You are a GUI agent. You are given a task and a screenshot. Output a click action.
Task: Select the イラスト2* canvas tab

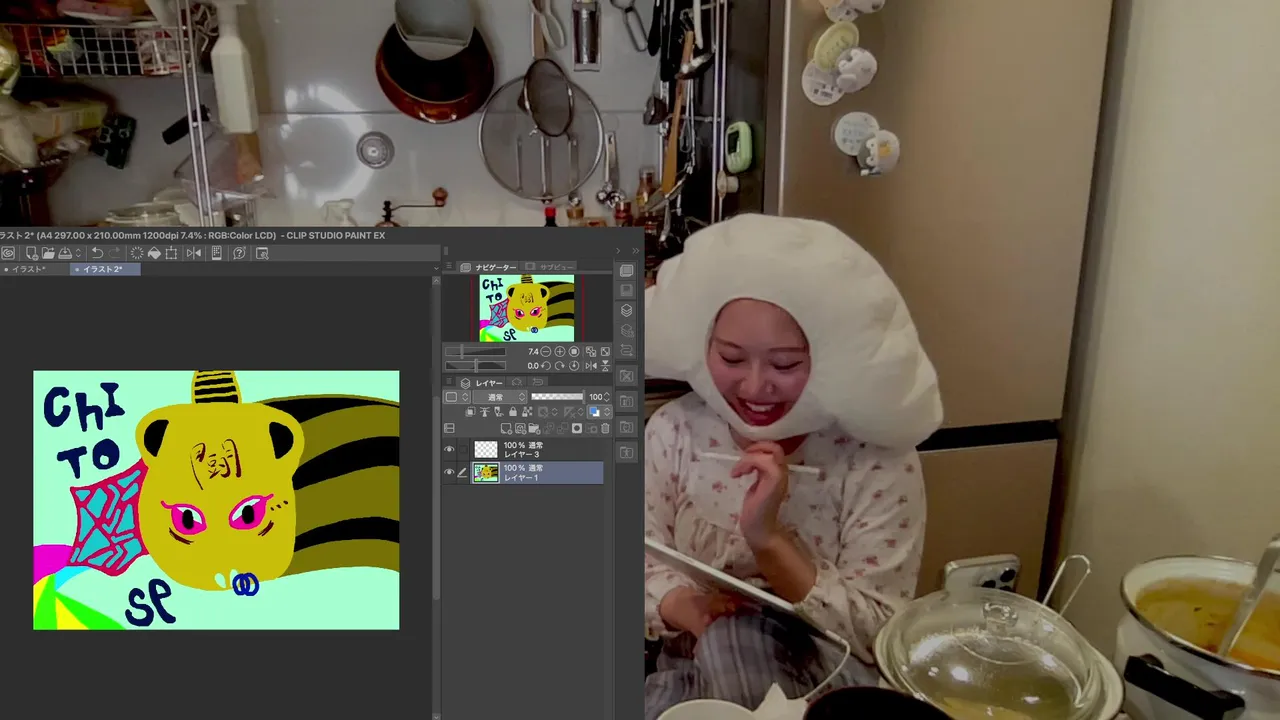pos(105,269)
